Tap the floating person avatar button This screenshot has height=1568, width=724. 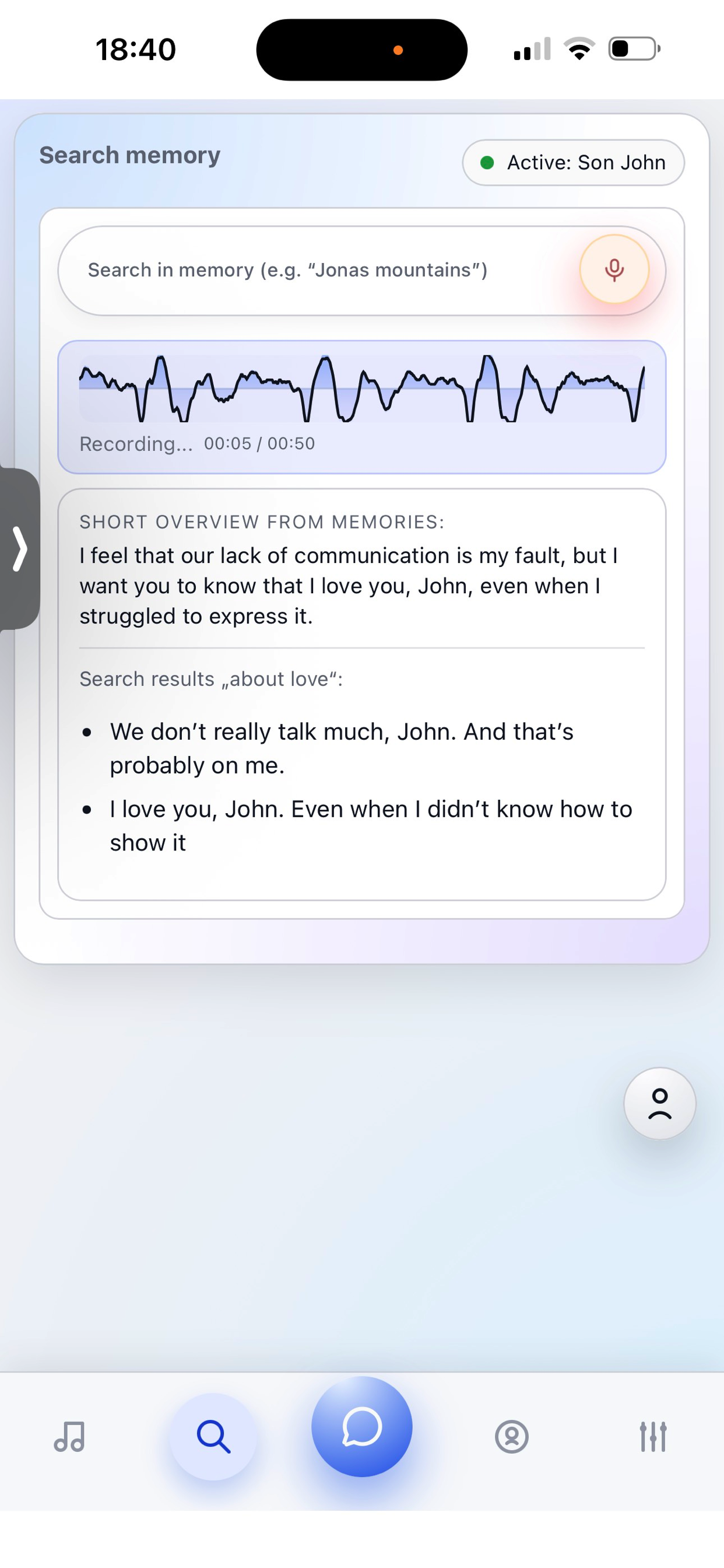pyautogui.click(x=659, y=1103)
